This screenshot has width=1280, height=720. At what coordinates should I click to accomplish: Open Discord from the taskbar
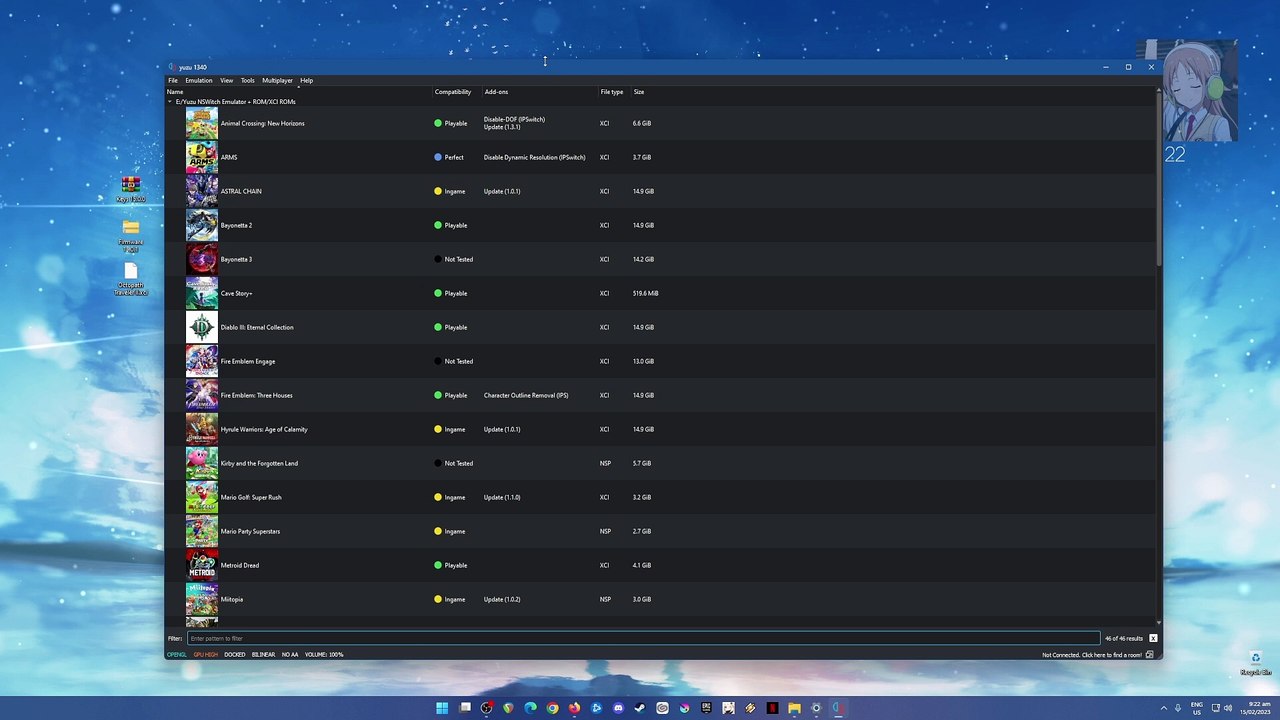pyautogui.click(x=618, y=708)
